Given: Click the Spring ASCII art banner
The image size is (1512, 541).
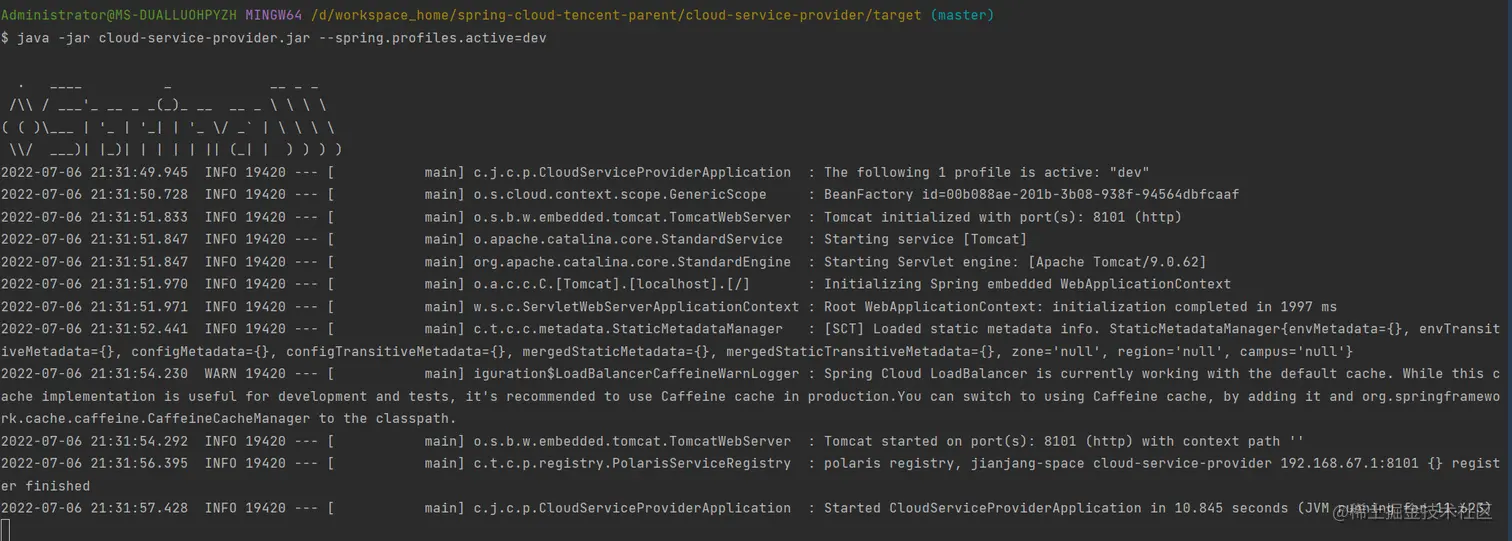Looking at the screenshot, I should pyautogui.click(x=172, y=116).
